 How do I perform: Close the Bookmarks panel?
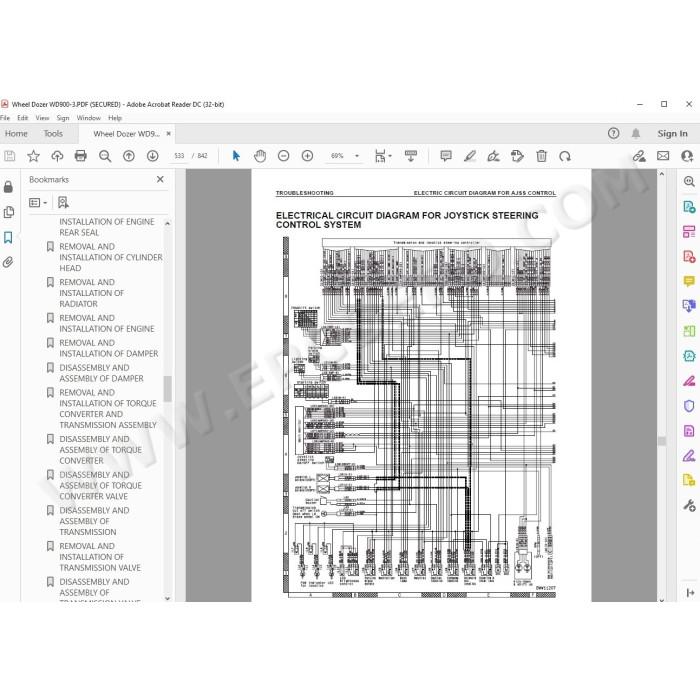160,179
